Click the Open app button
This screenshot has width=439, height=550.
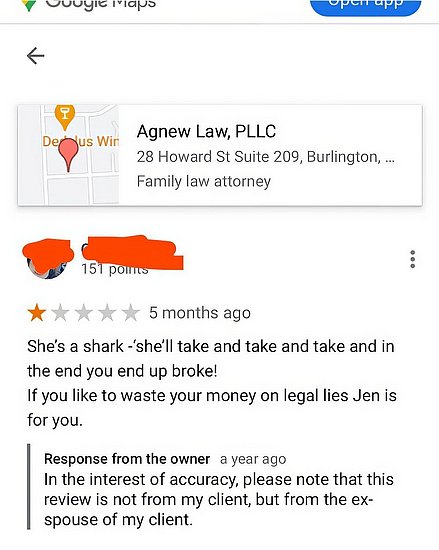(x=365, y=7)
